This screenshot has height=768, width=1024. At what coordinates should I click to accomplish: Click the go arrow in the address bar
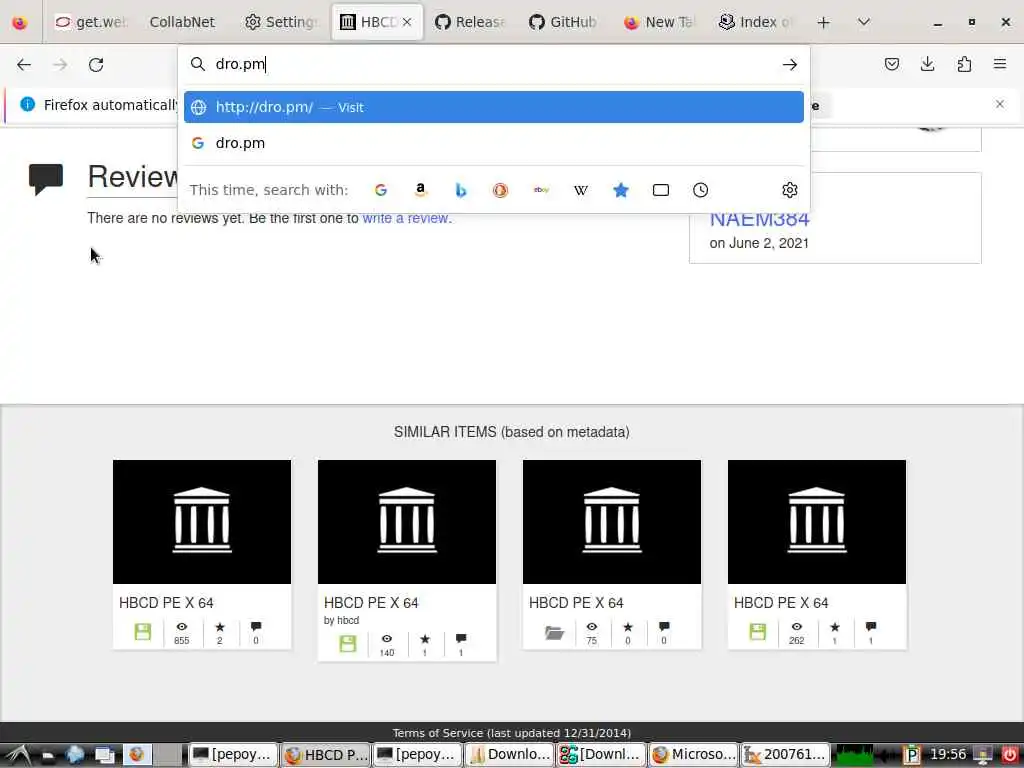click(x=790, y=64)
